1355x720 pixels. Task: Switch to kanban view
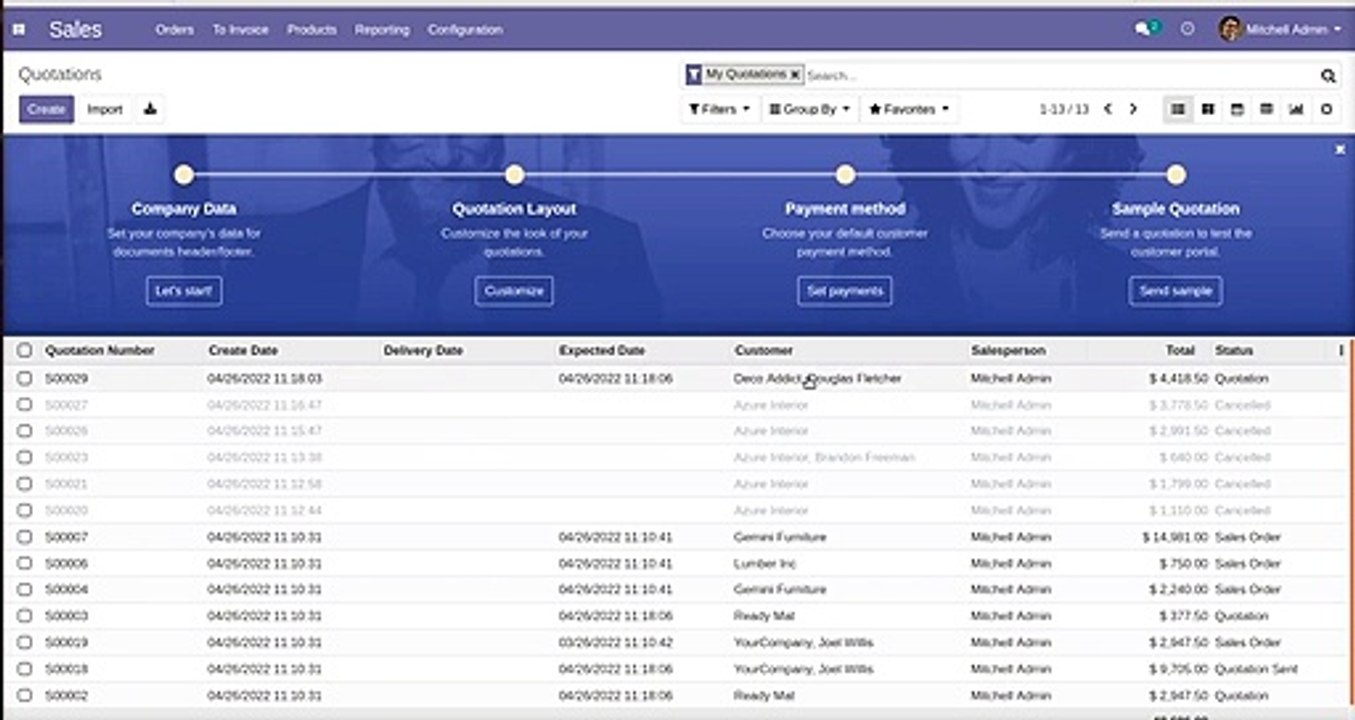click(1208, 109)
